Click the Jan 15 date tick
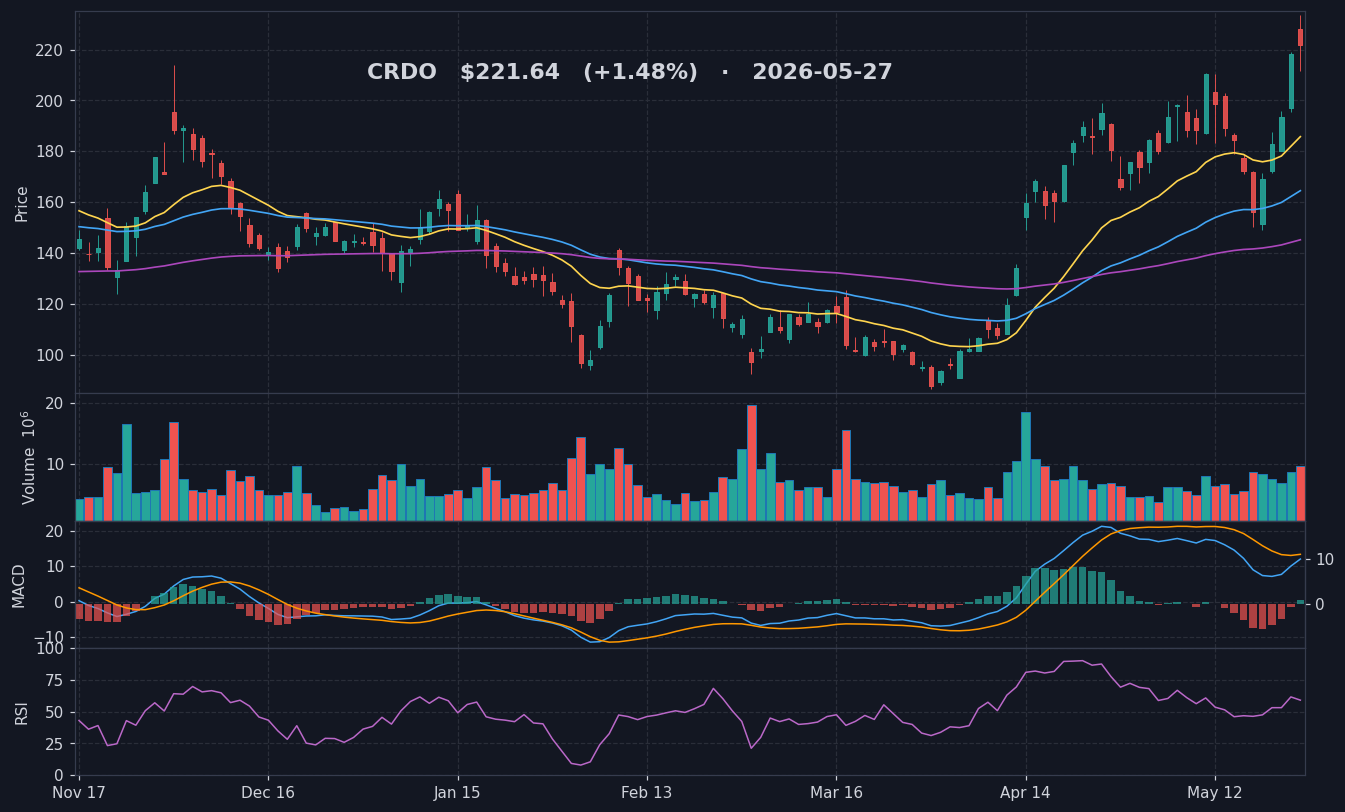The height and width of the screenshot is (812, 1345). (x=458, y=793)
